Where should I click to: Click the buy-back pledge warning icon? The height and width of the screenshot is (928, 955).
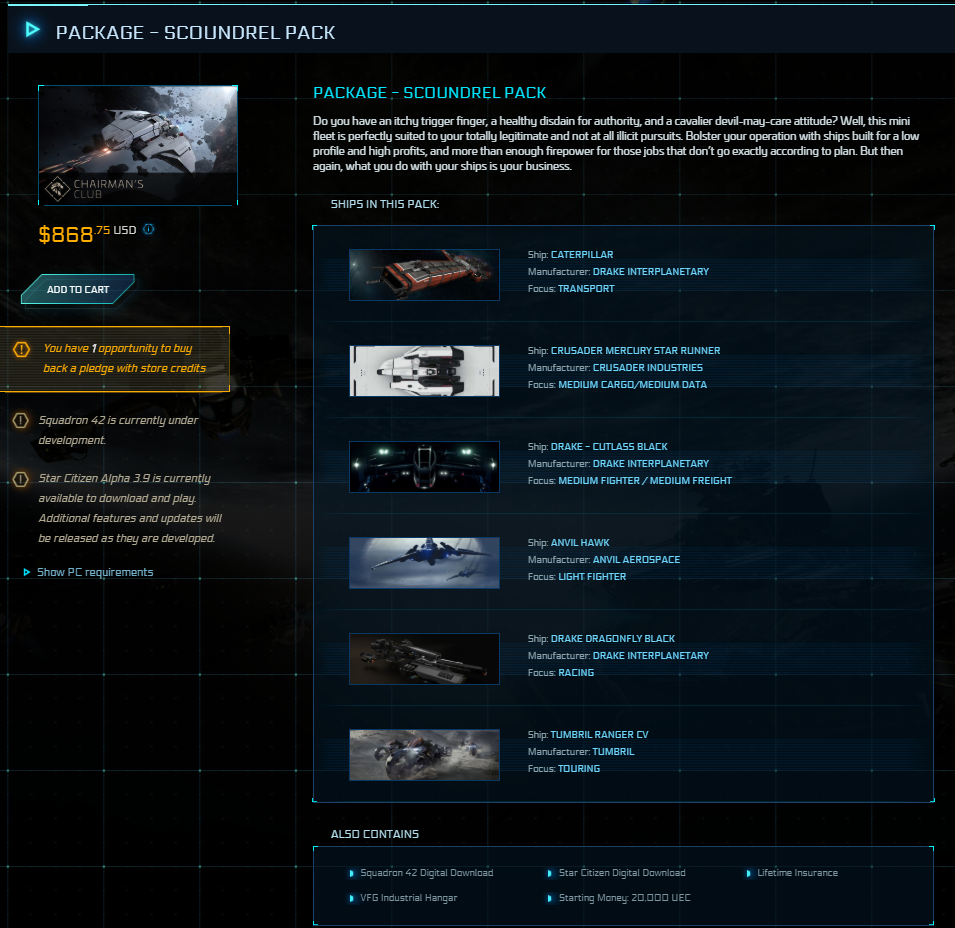point(22,349)
